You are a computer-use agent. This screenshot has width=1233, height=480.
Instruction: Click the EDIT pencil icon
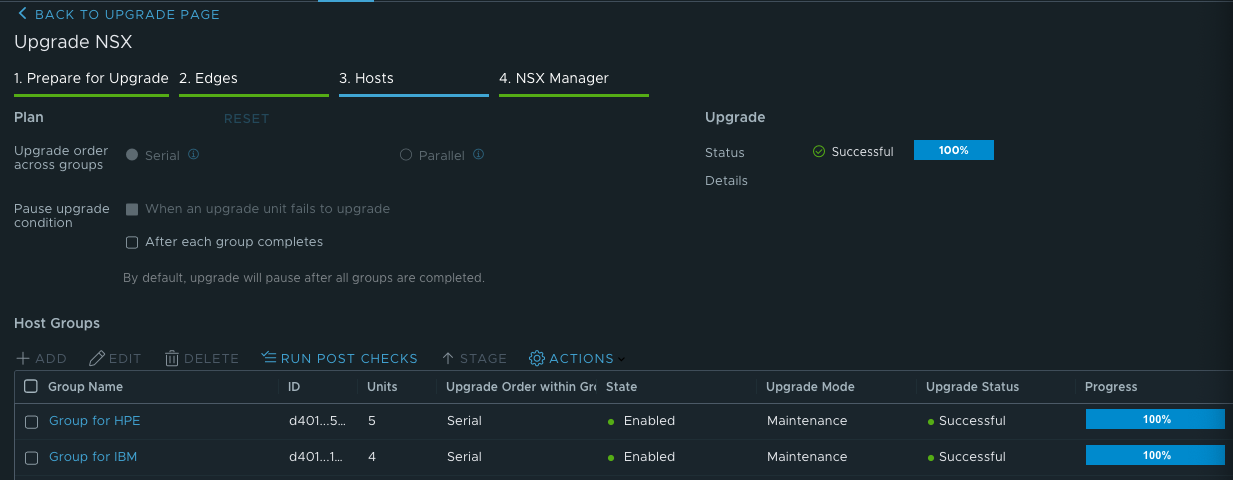97,358
